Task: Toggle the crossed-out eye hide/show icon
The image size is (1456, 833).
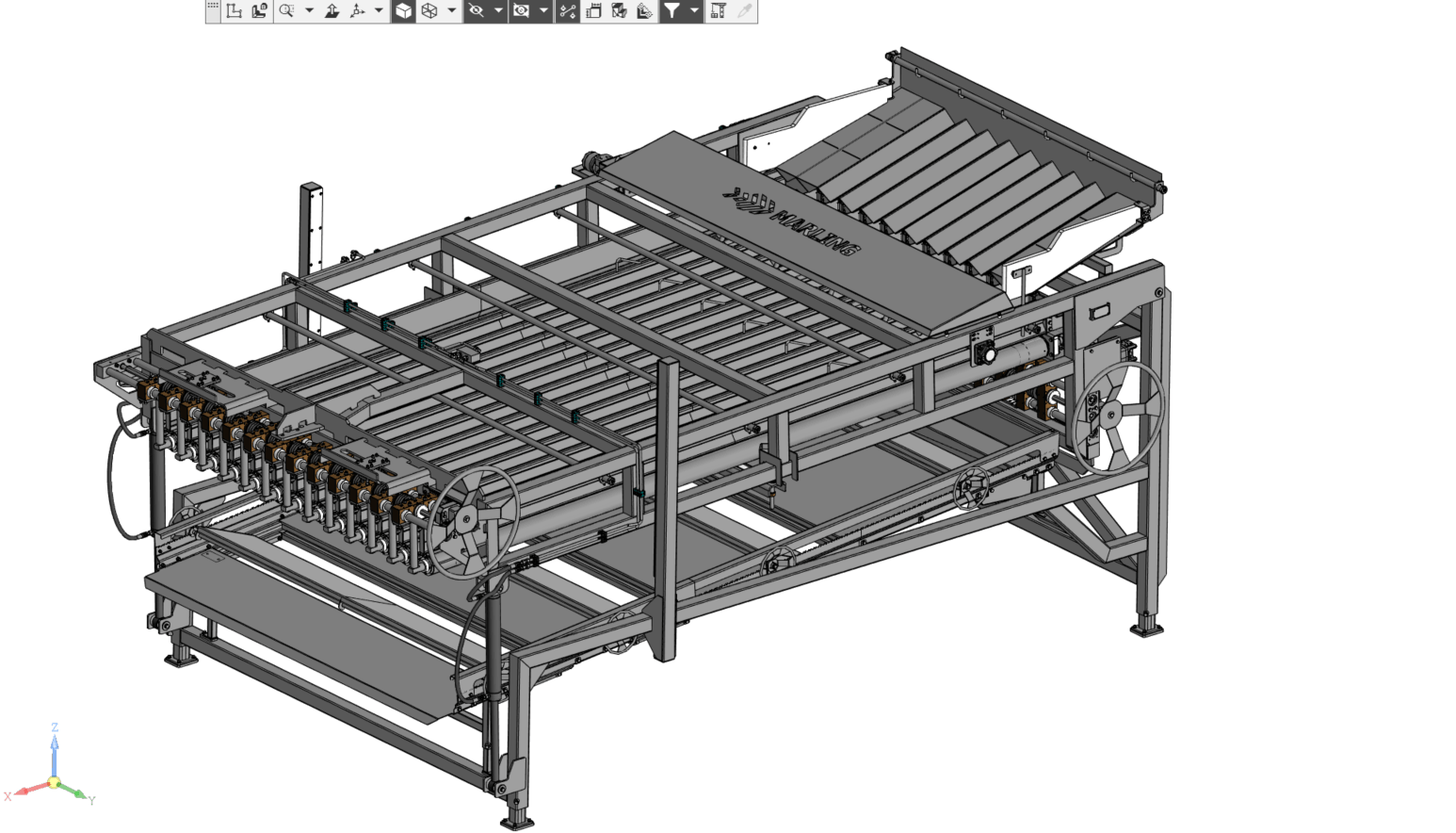Action: coord(477,11)
